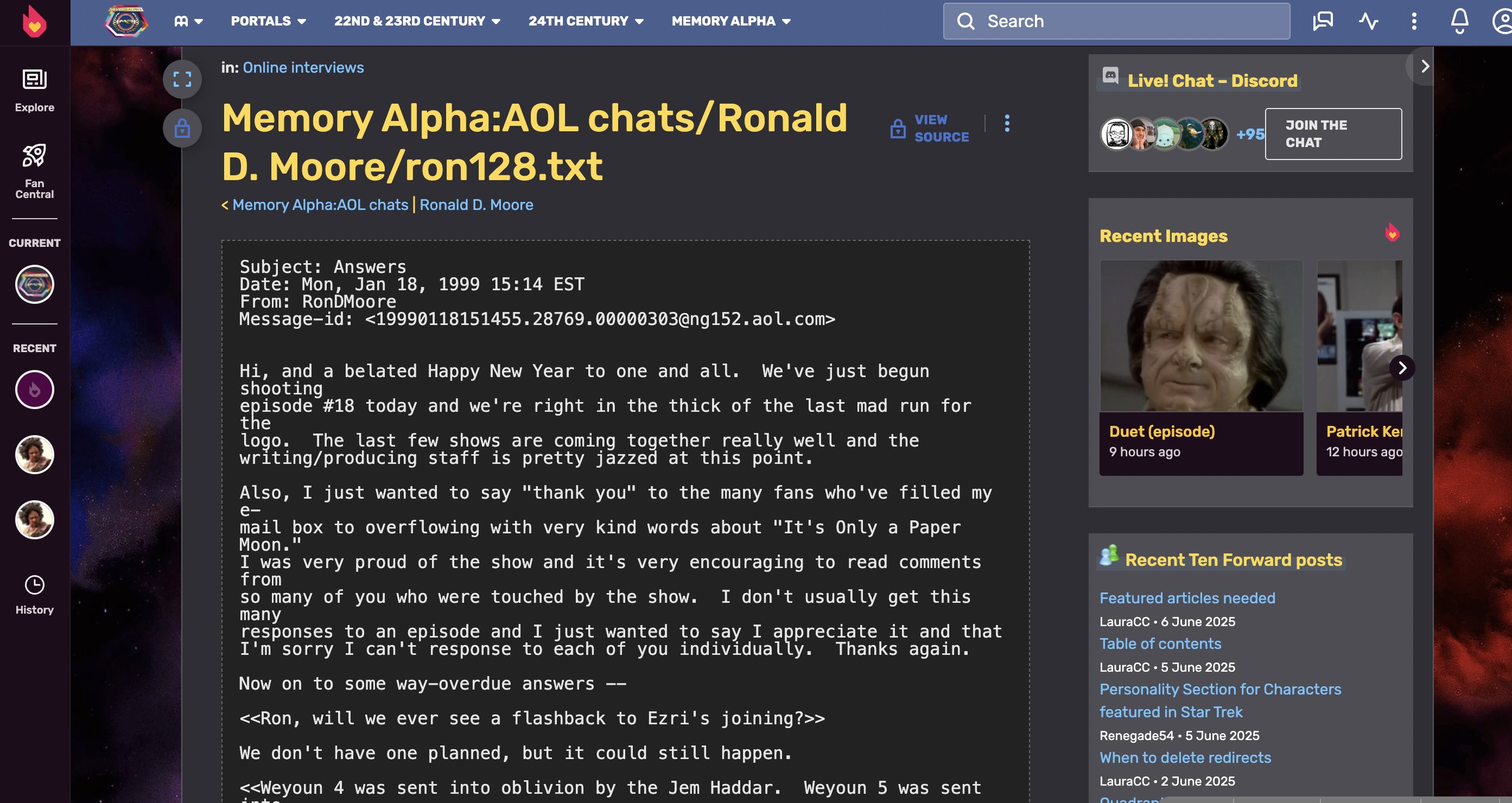
Task: Open the purple Fandom recent wiki icon
Action: pyautogui.click(x=35, y=390)
